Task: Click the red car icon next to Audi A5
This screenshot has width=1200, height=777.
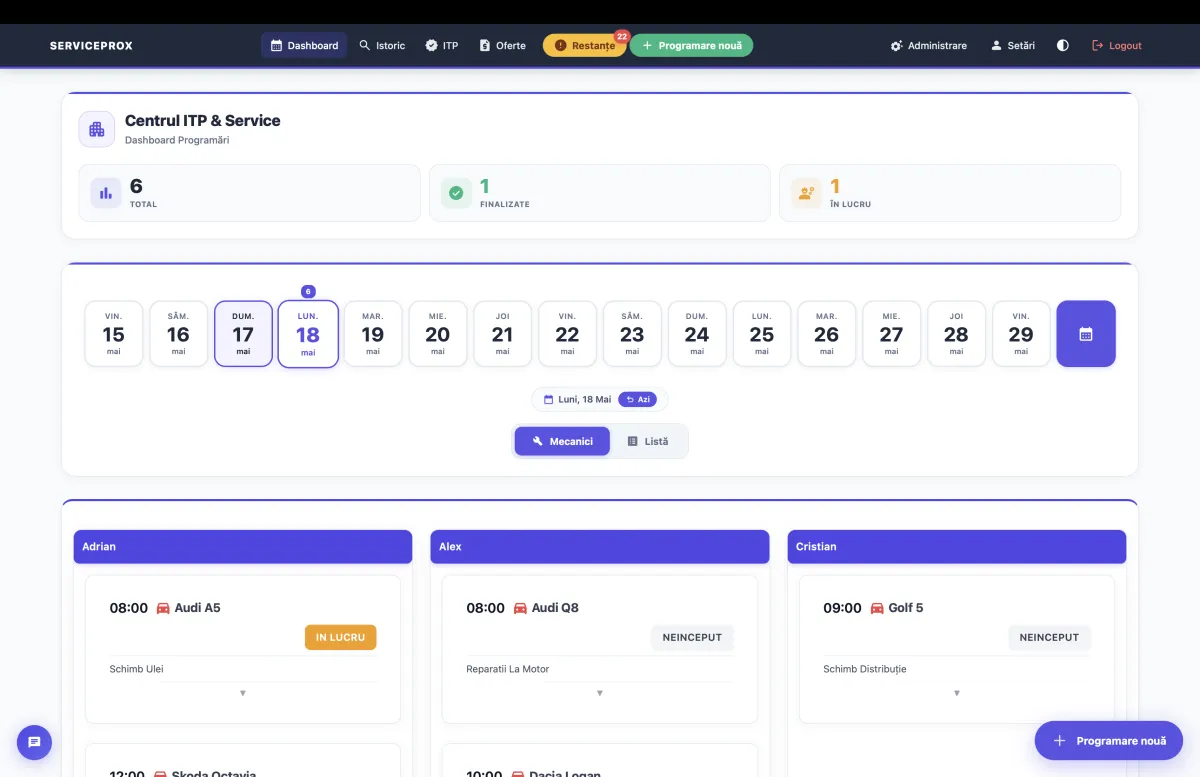Action: (163, 608)
